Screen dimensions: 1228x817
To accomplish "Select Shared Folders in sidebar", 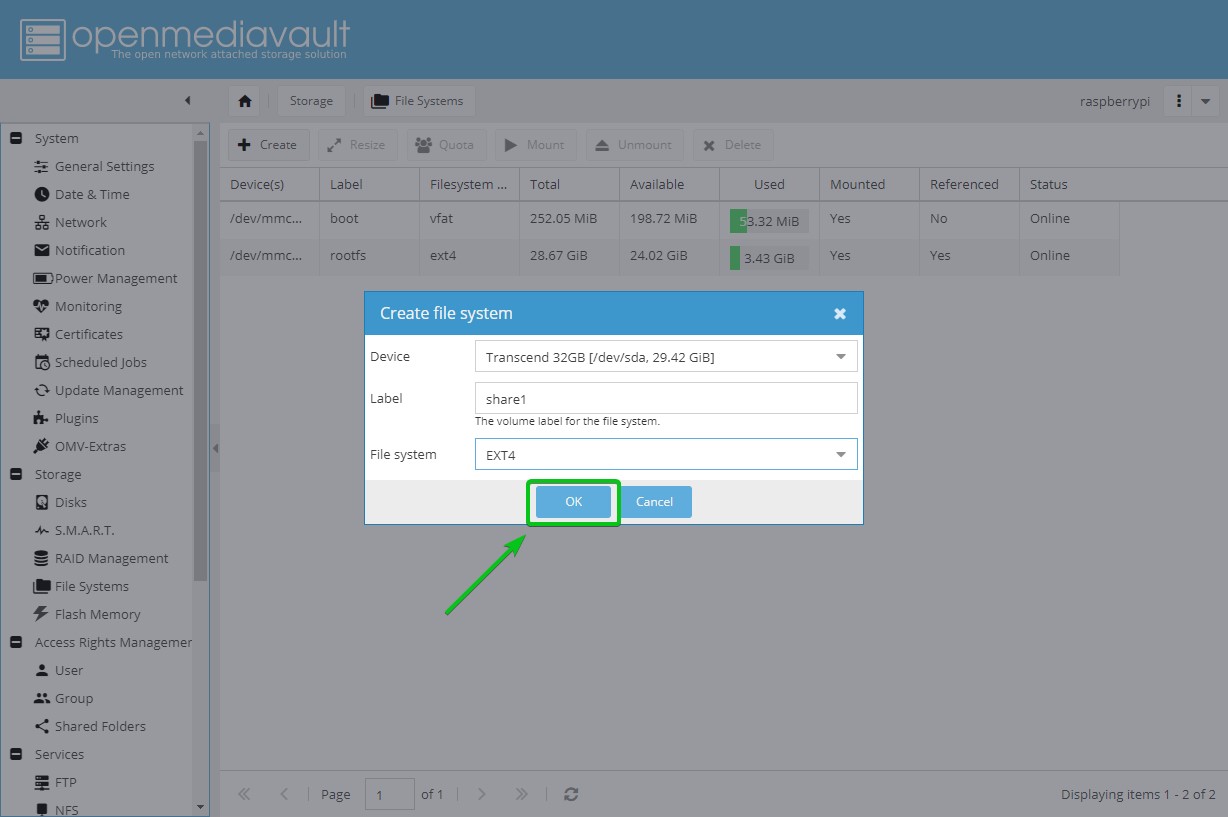I will [100, 726].
